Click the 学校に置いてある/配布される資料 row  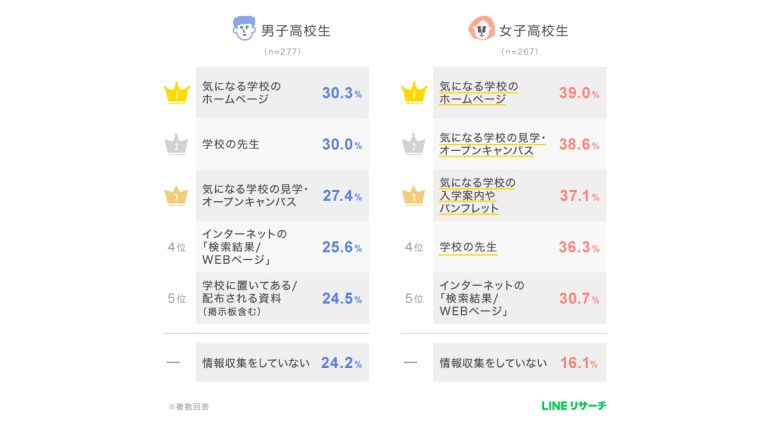click(282, 298)
